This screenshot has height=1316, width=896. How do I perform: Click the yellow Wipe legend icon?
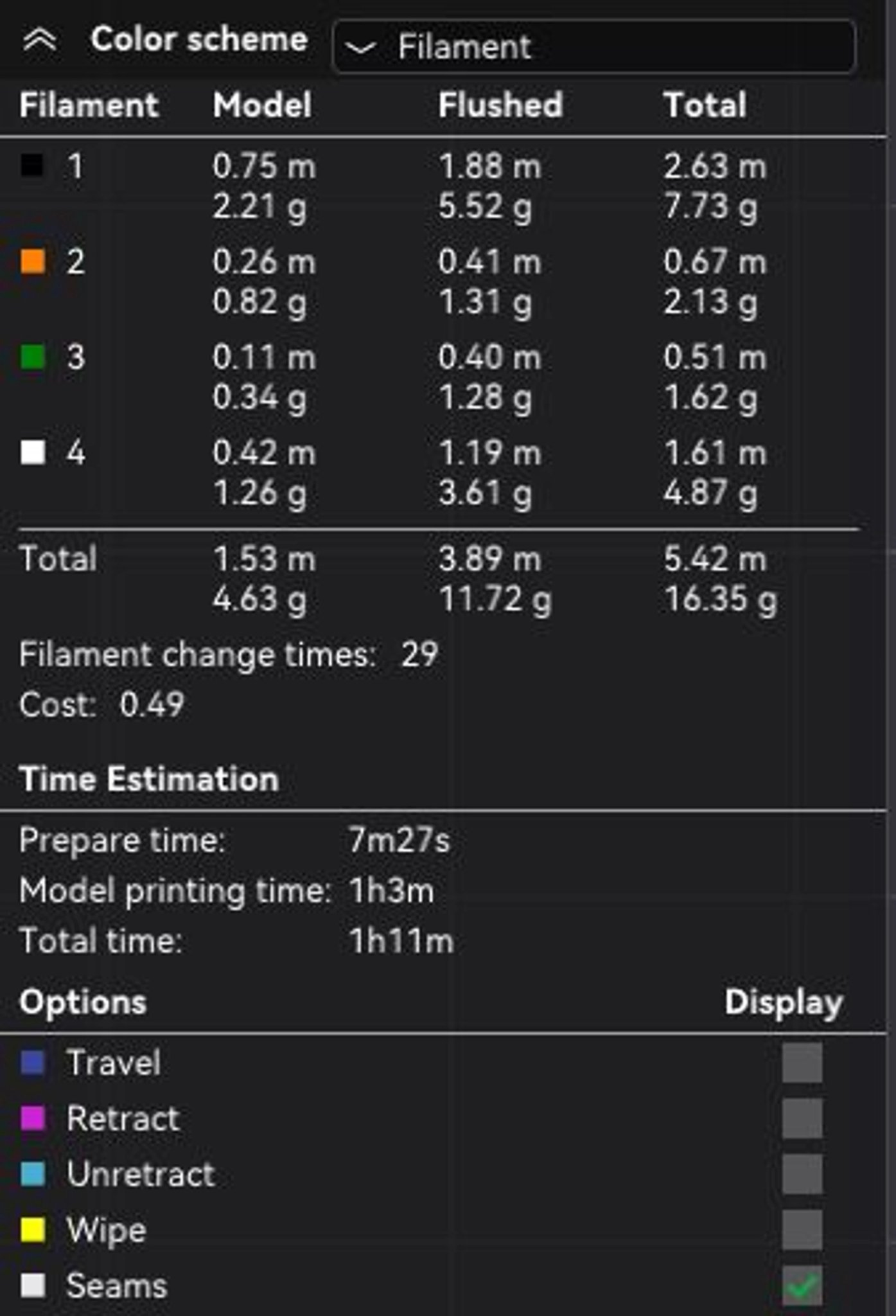pos(33,1230)
